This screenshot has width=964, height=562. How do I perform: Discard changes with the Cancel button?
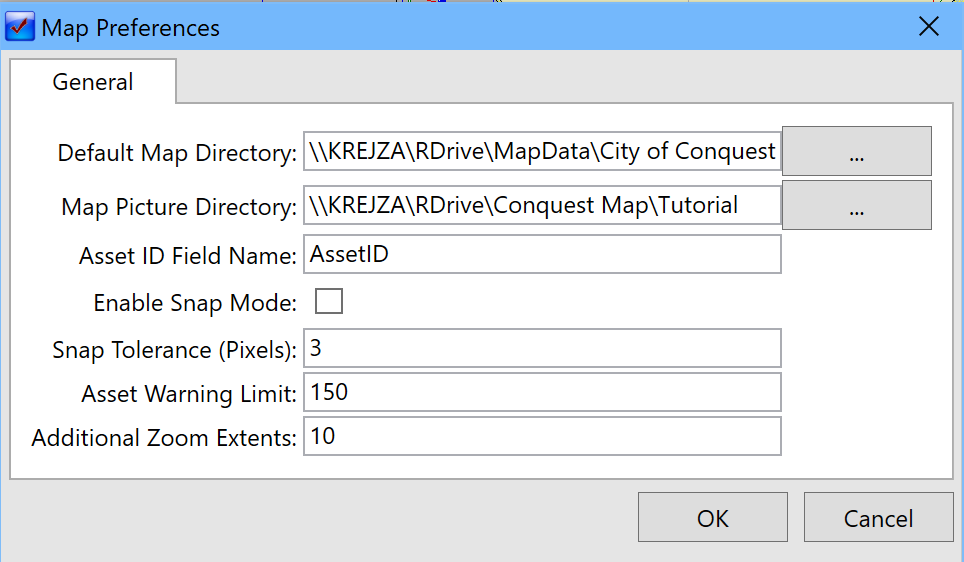(x=879, y=517)
